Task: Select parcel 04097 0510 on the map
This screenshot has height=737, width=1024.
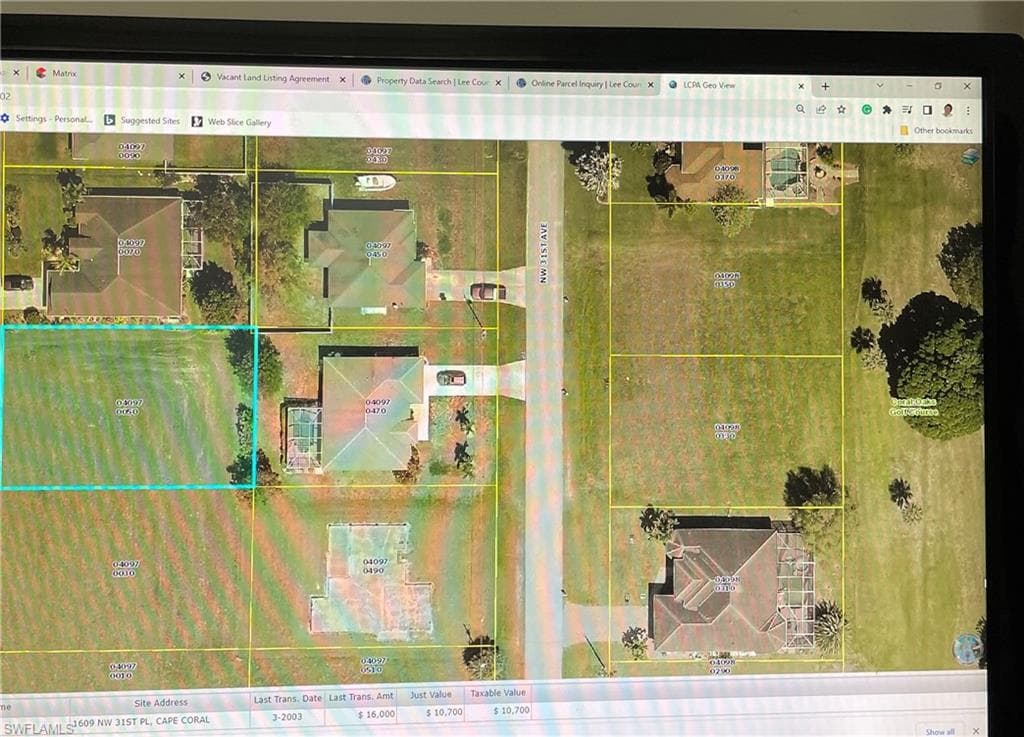Action: pyautogui.click(x=374, y=665)
